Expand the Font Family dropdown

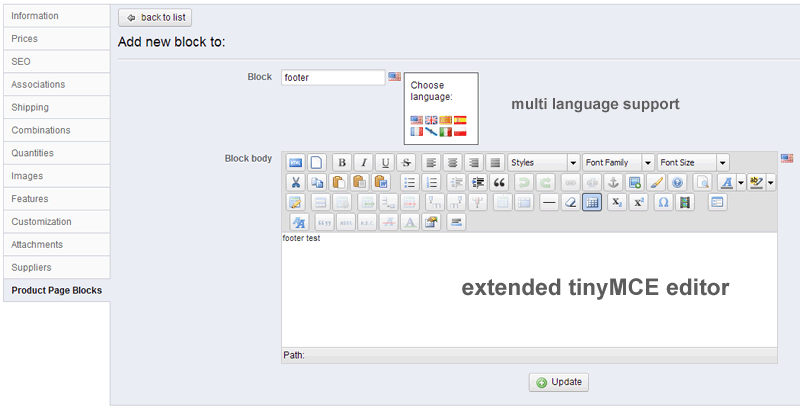619,162
